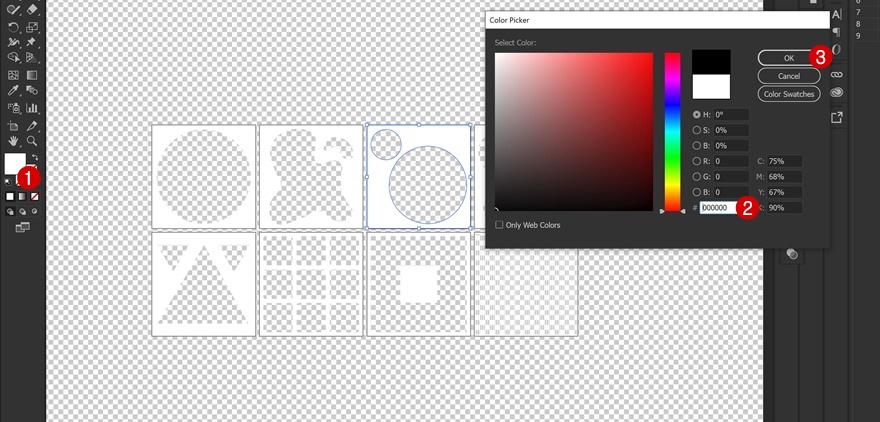Reset to default fill and stroke
This screenshot has height=422, width=880.
click(x=8, y=182)
